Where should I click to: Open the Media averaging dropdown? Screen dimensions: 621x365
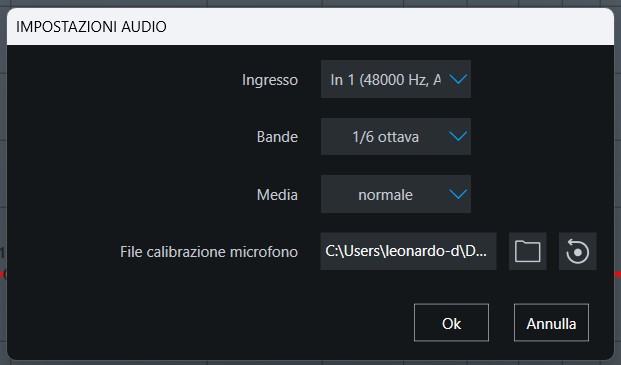click(x=396, y=194)
